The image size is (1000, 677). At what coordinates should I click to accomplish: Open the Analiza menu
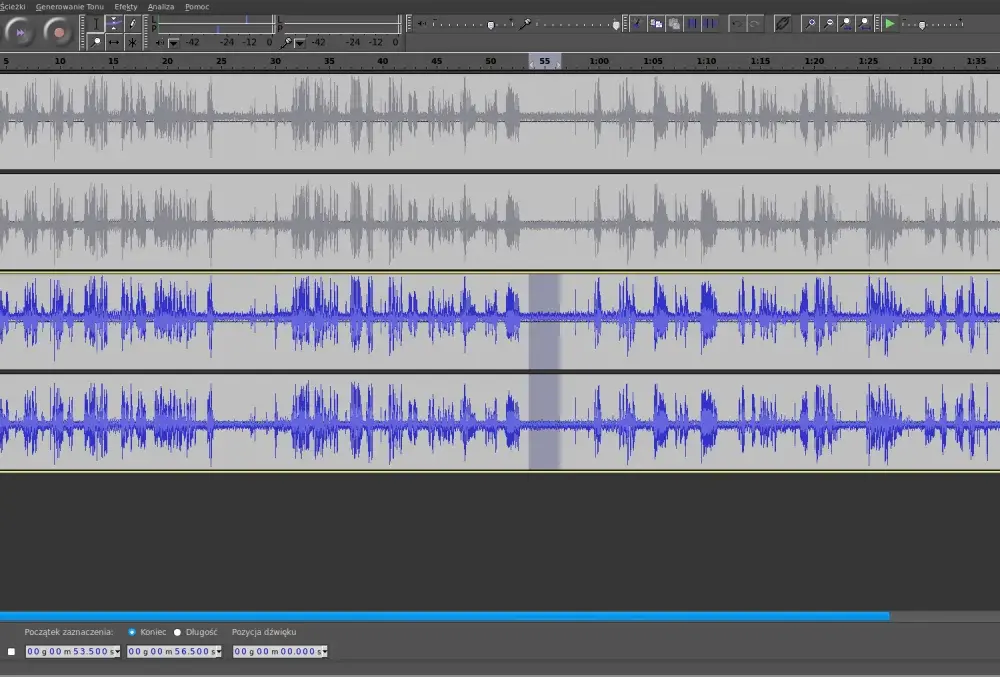tap(161, 6)
